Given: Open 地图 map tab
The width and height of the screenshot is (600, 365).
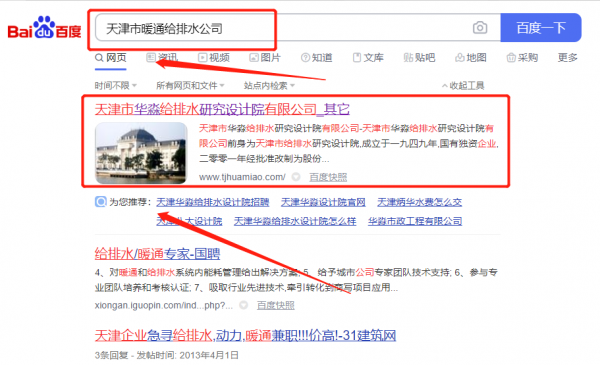Looking at the screenshot, I should point(471,58).
